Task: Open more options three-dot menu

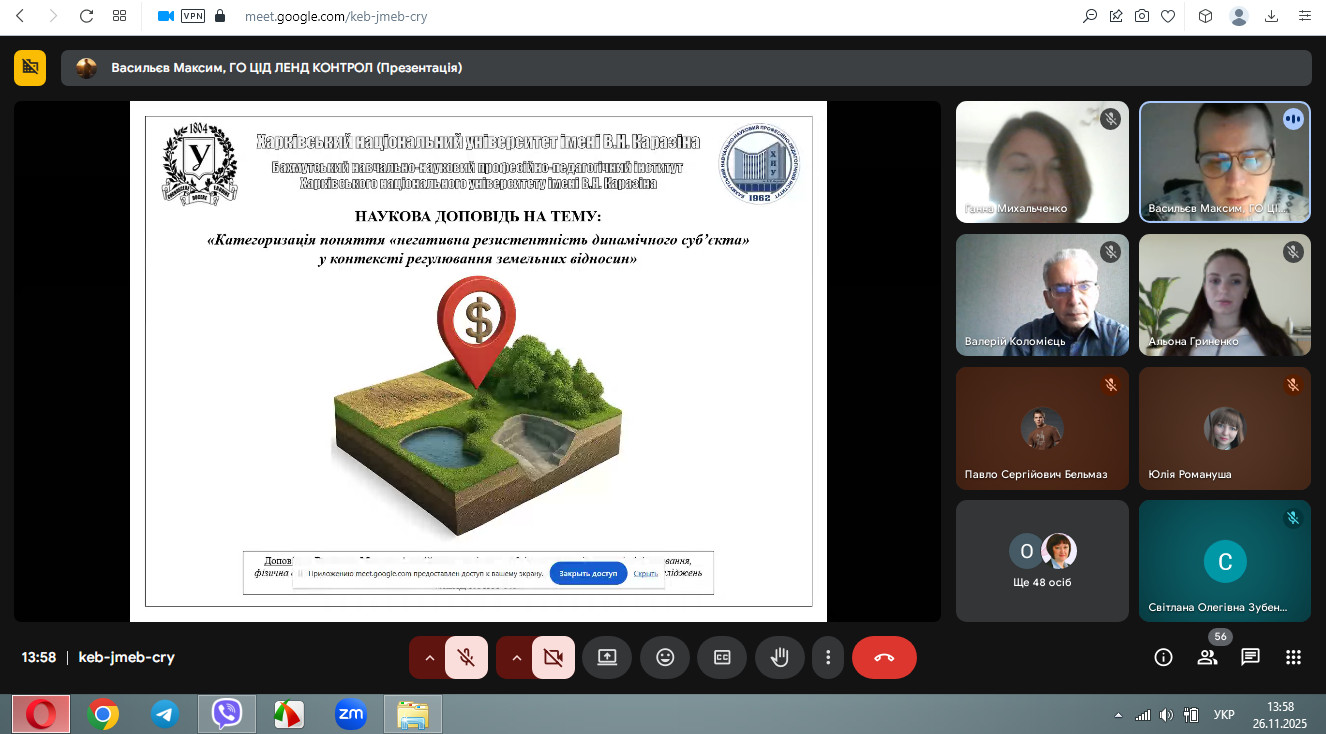Action: point(828,658)
